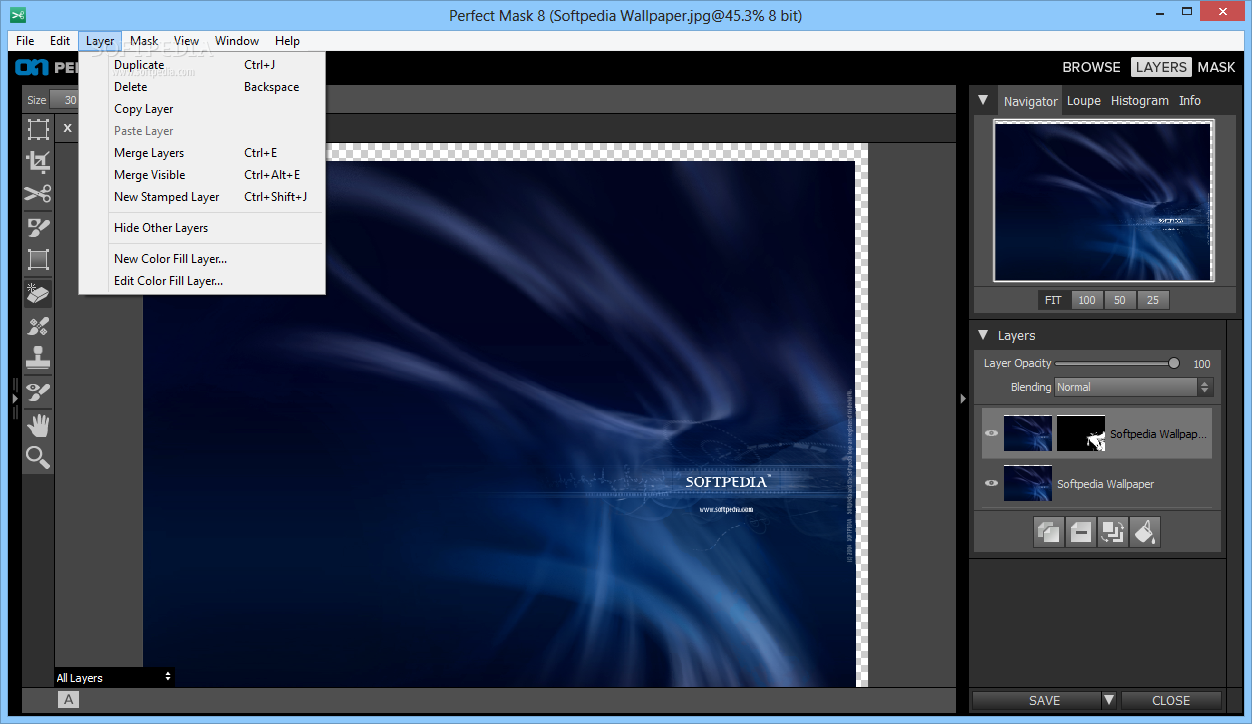1252x724 pixels.
Task: Expand left panel using side arrow handle
Action: [15, 398]
